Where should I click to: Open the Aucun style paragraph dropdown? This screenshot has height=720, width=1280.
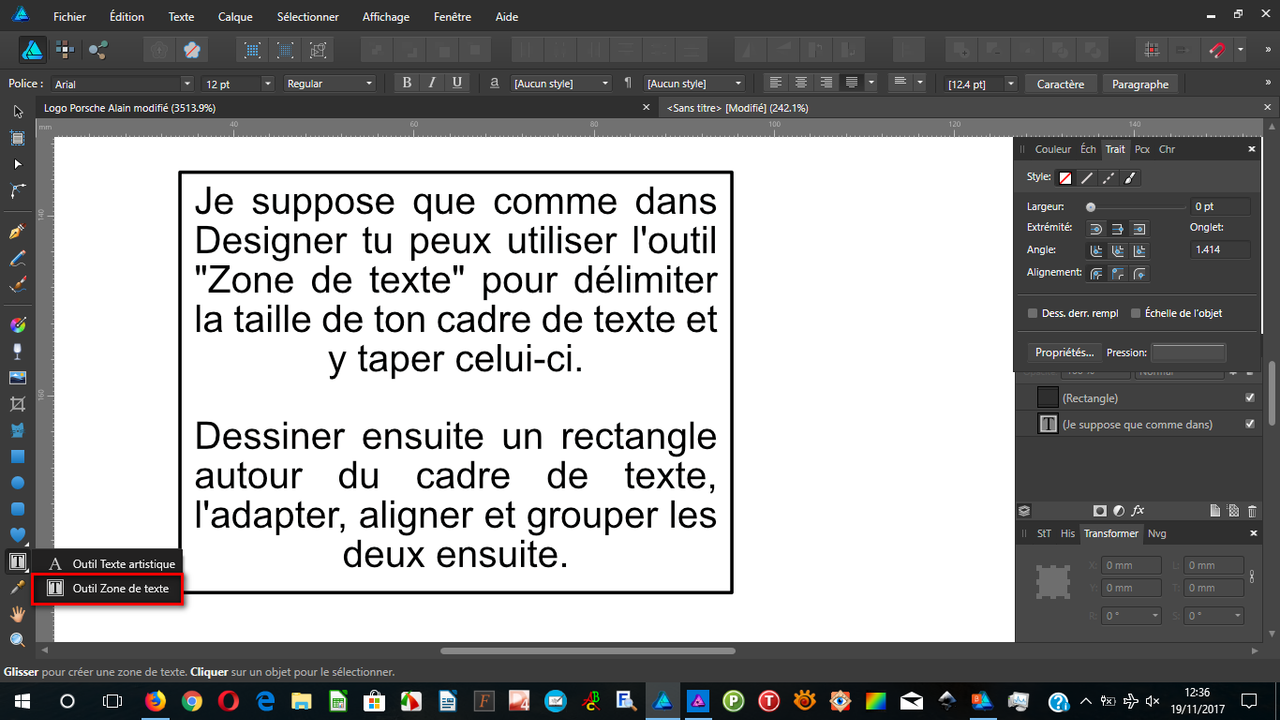coord(737,83)
